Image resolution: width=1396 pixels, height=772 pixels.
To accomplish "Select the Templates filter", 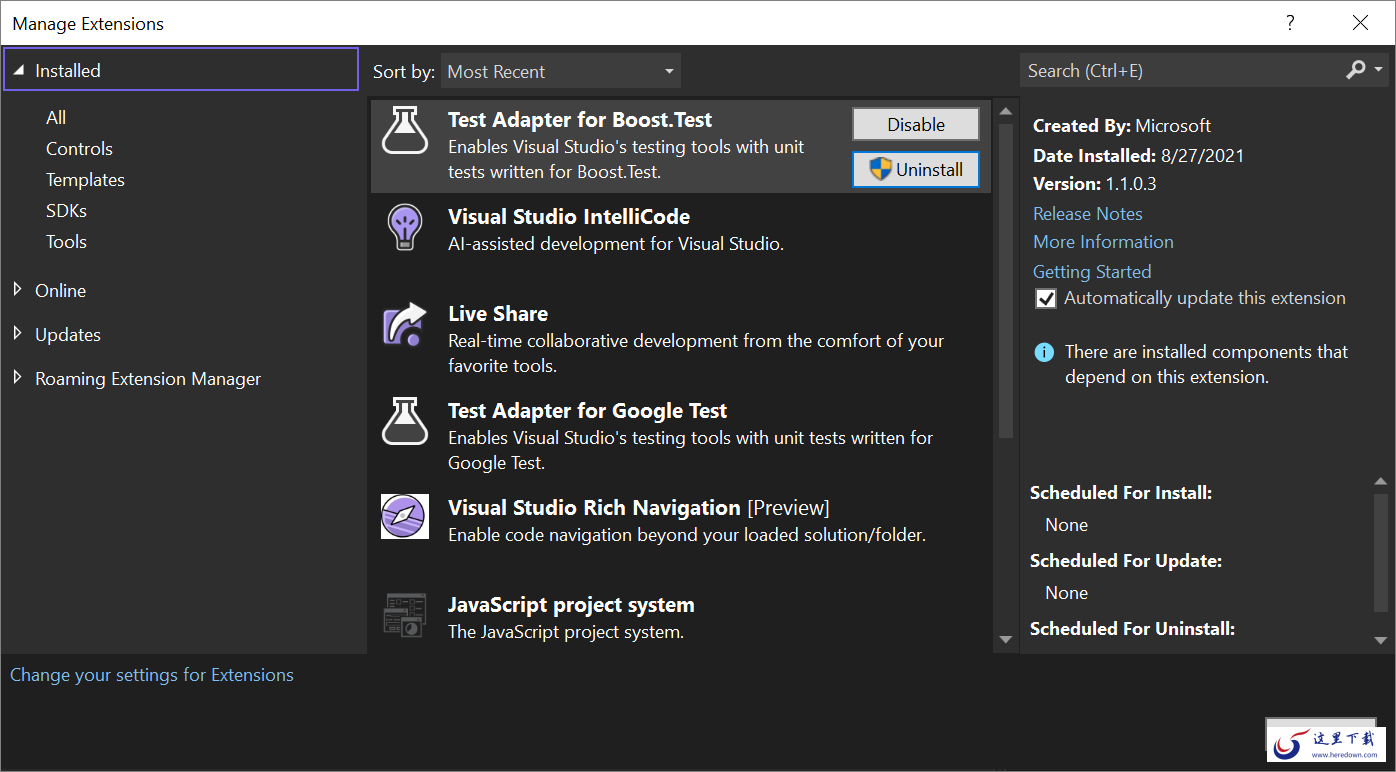I will tap(85, 179).
